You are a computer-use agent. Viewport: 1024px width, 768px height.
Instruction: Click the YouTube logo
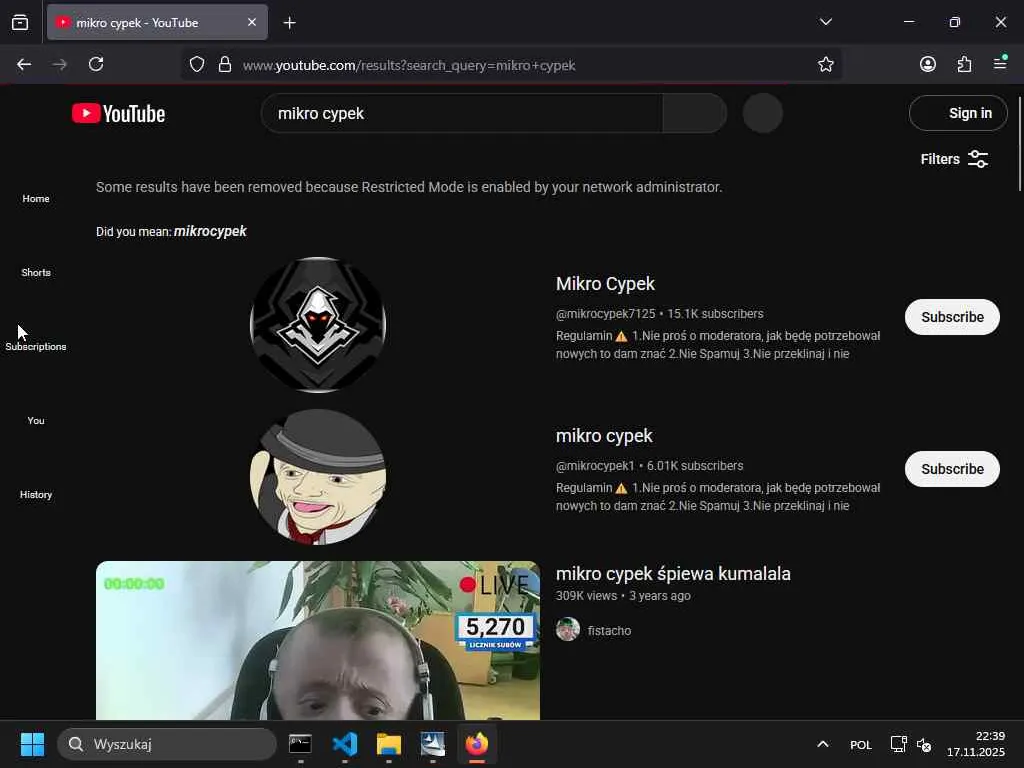point(118,114)
